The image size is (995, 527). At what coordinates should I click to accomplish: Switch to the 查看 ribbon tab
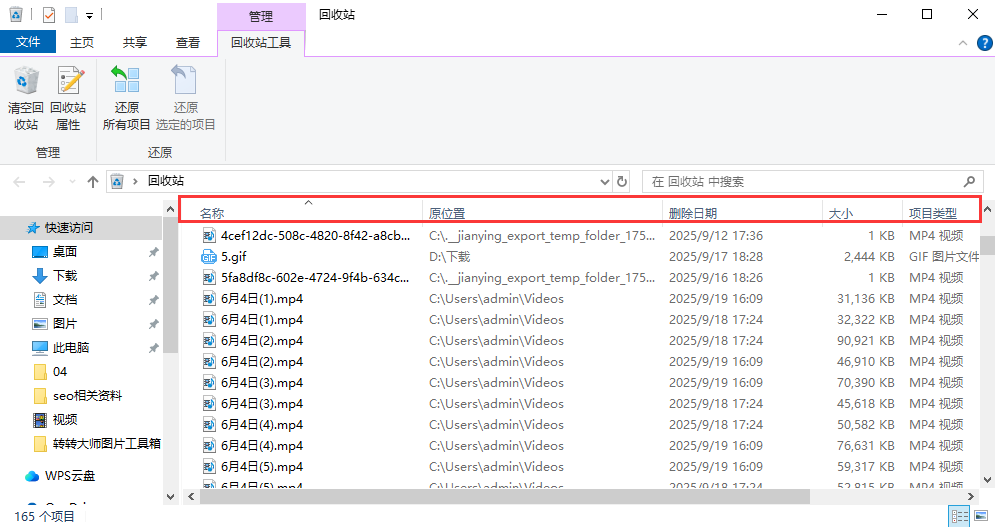point(187,42)
